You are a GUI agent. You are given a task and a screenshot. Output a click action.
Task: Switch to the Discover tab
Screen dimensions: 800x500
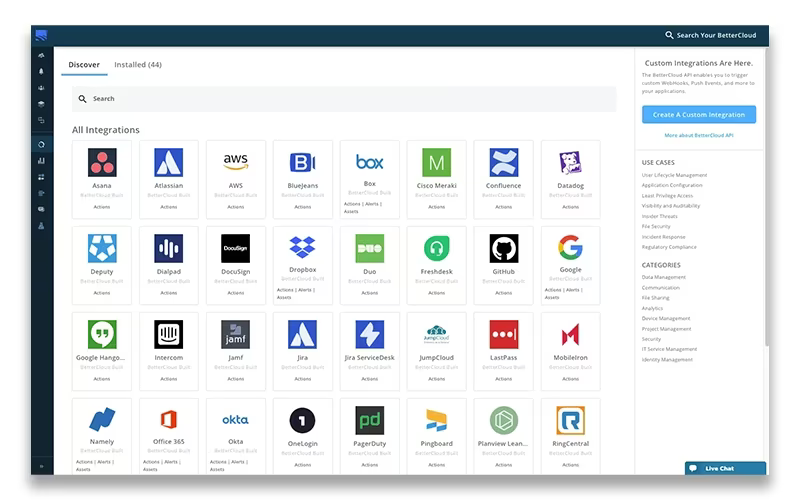(x=84, y=65)
